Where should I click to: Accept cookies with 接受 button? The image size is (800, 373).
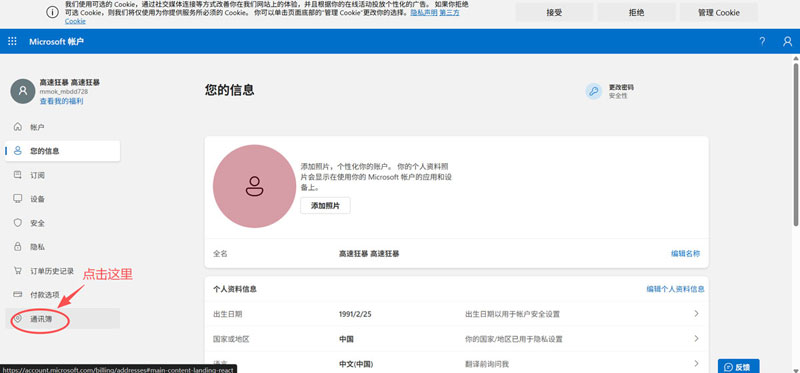554,12
